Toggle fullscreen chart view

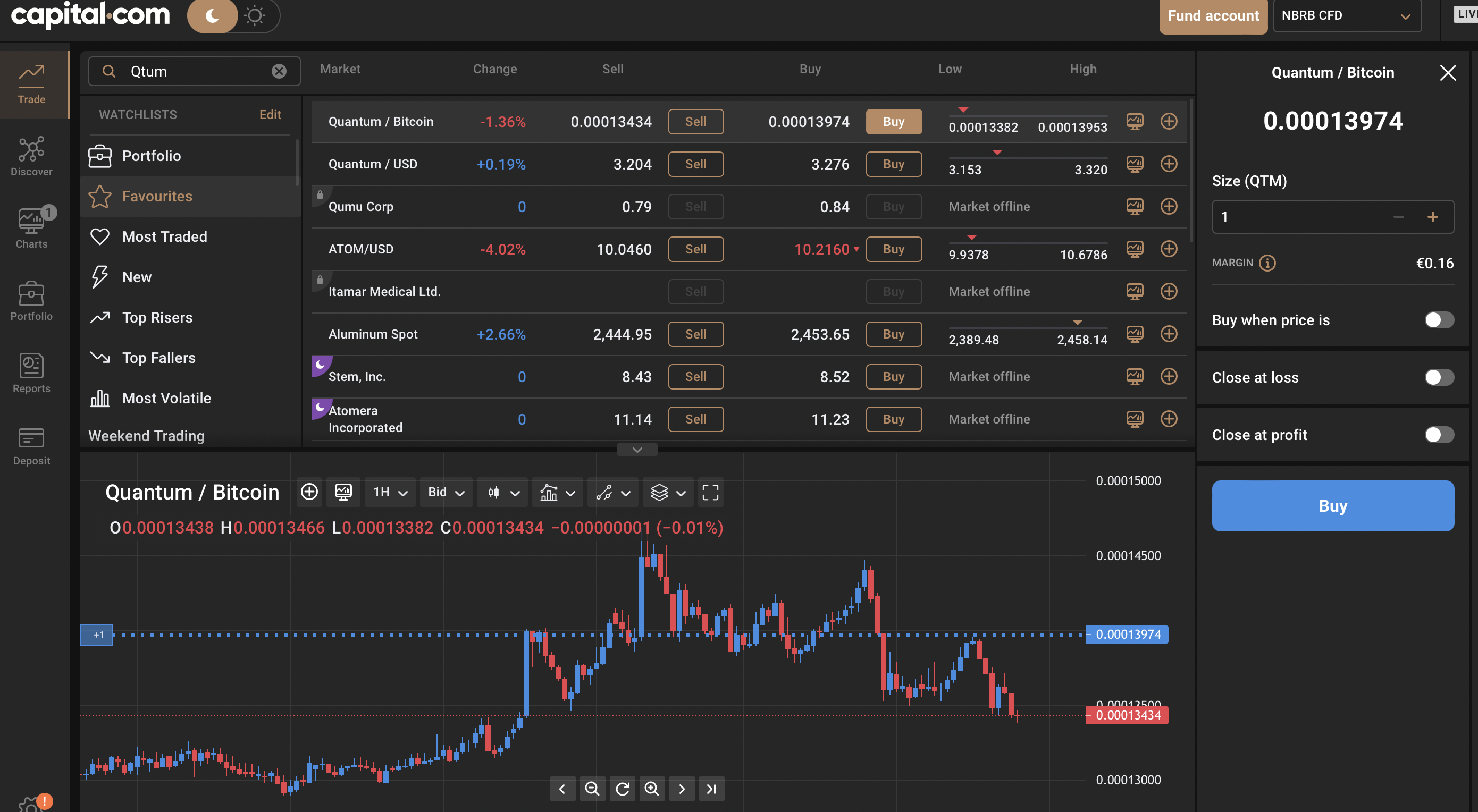pos(710,492)
